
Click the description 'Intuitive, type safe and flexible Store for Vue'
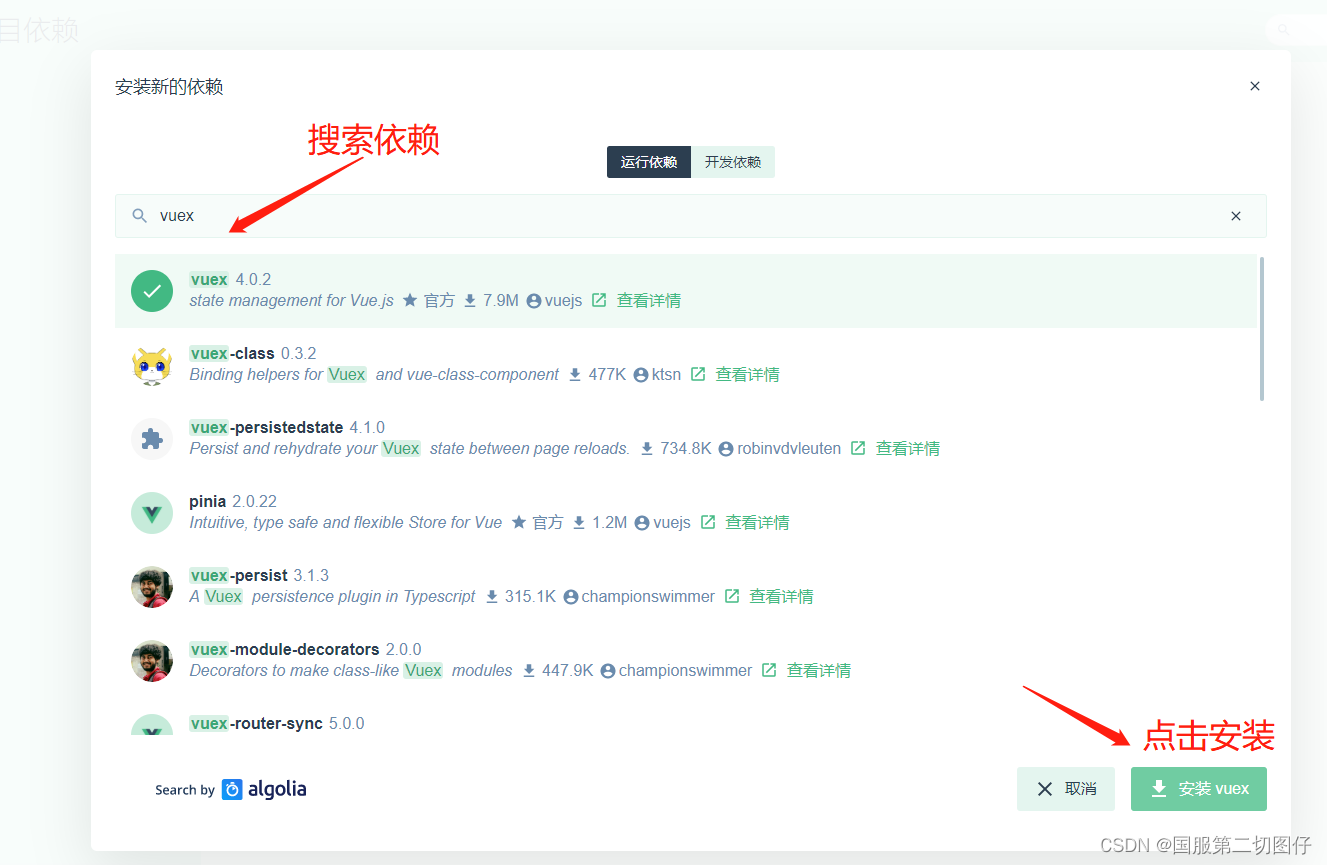click(346, 522)
